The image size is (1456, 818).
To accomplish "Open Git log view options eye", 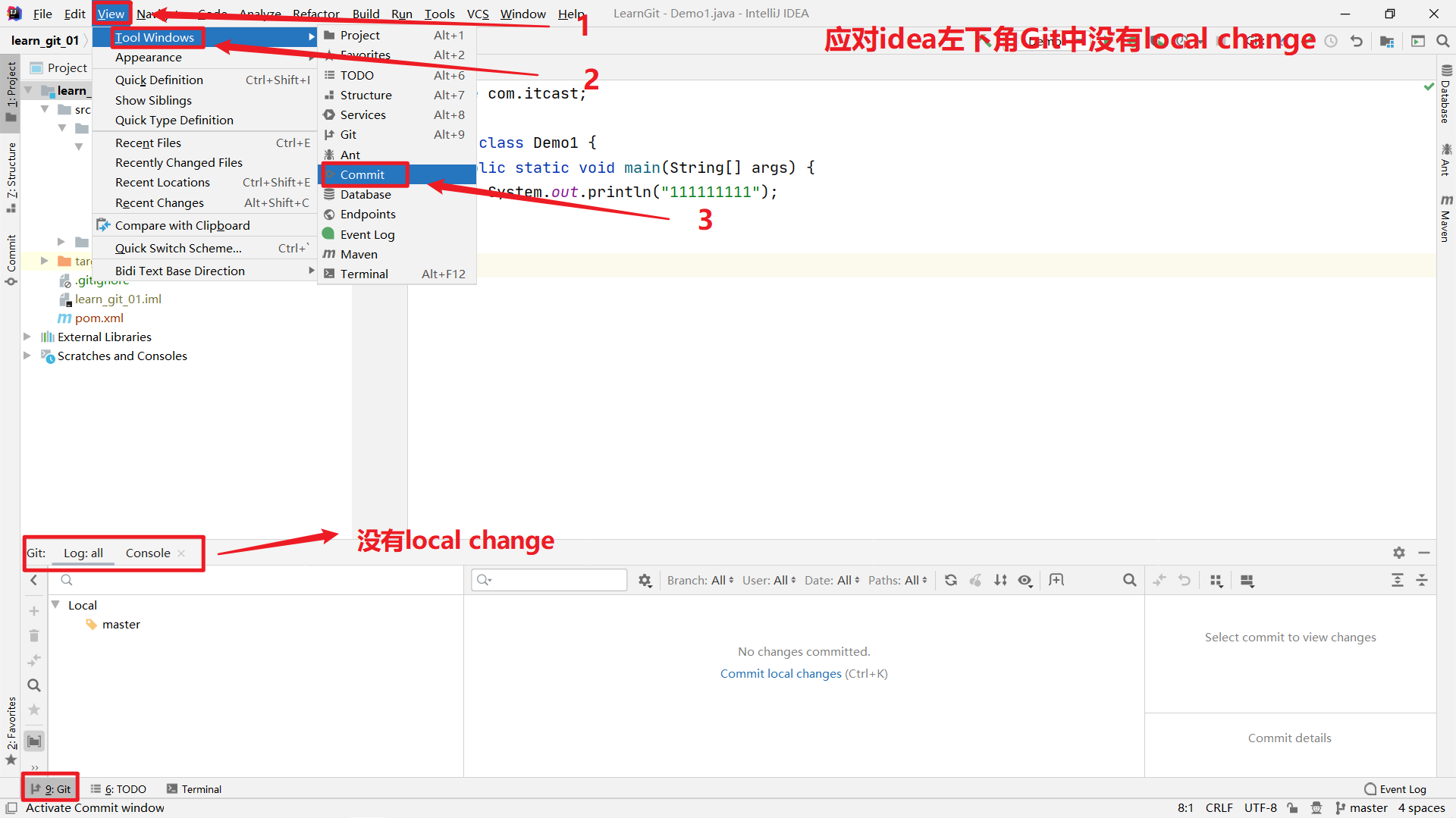I will 1025,580.
